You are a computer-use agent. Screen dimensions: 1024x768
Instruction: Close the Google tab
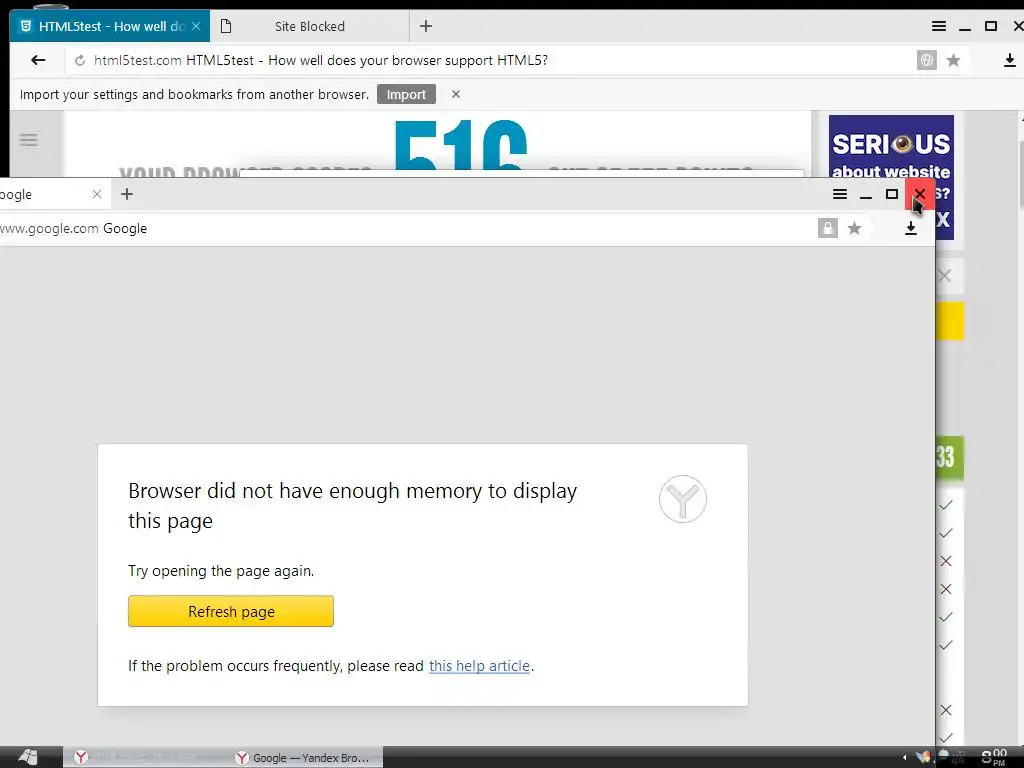click(x=97, y=195)
